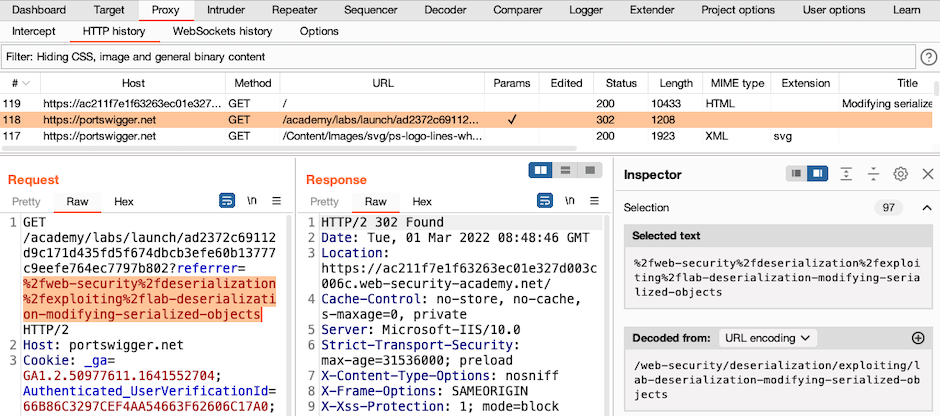Screen dimensions: 940x416
Task: Close the Inspector panel
Action: pos(927,174)
